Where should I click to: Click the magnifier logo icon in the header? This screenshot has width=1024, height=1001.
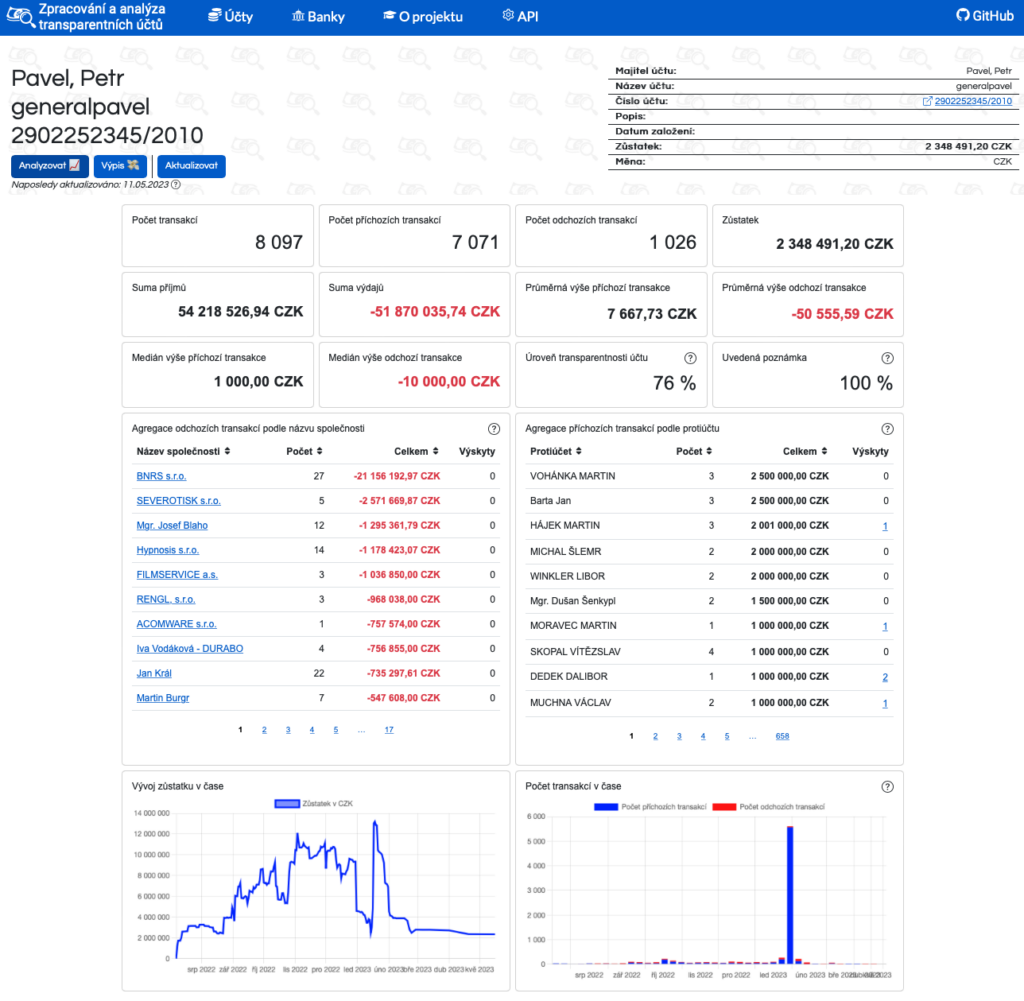coord(20,17)
